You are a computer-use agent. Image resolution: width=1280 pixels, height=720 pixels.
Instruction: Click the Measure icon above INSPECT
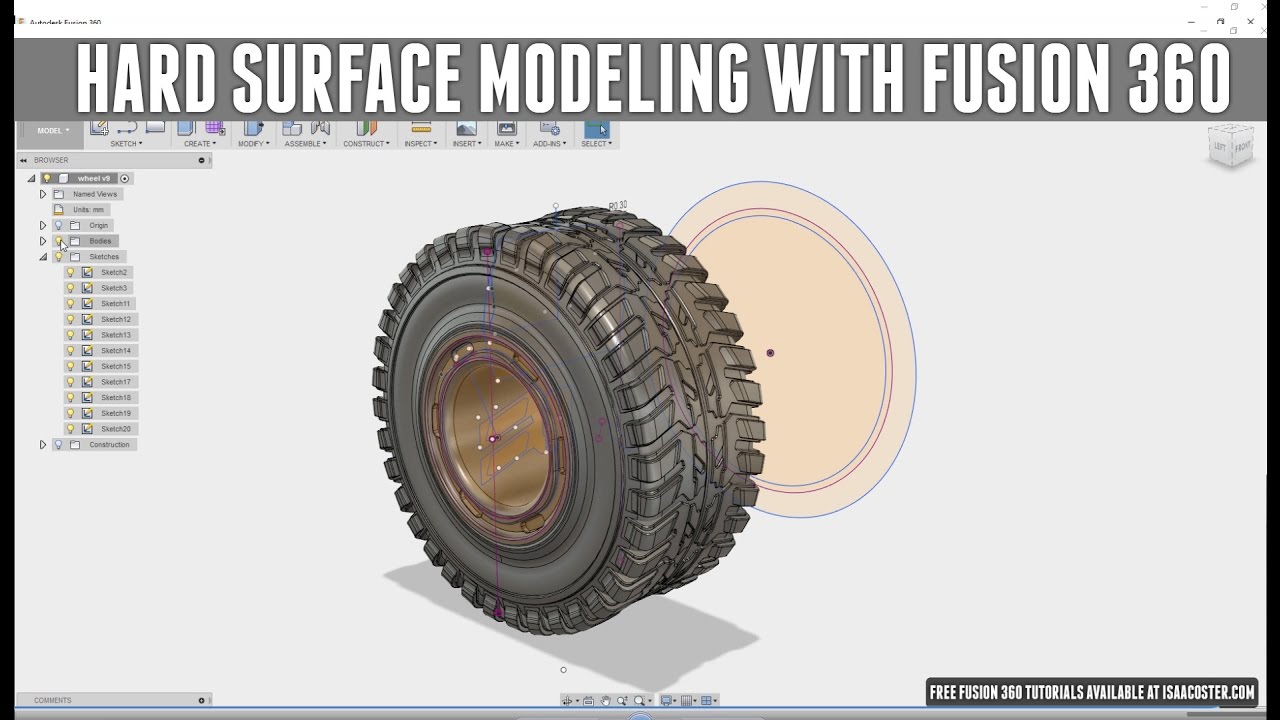[421, 127]
